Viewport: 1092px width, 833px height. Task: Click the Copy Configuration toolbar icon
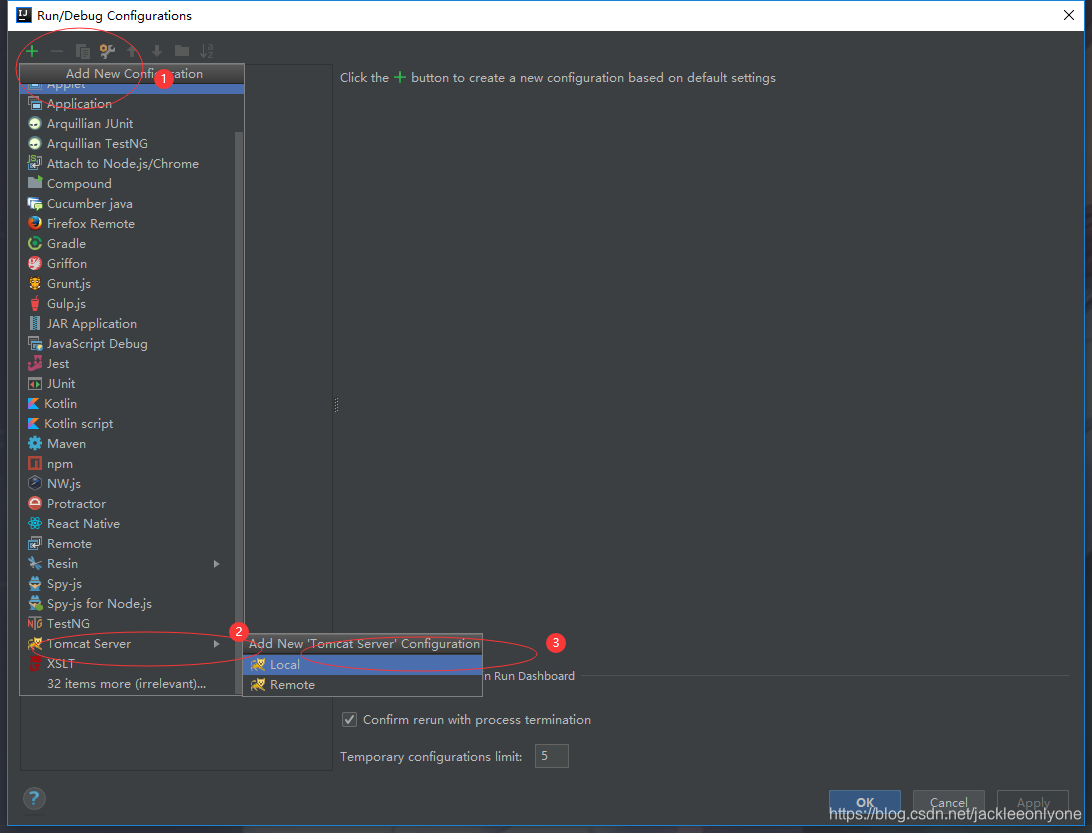pyautogui.click(x=82, y=51)
